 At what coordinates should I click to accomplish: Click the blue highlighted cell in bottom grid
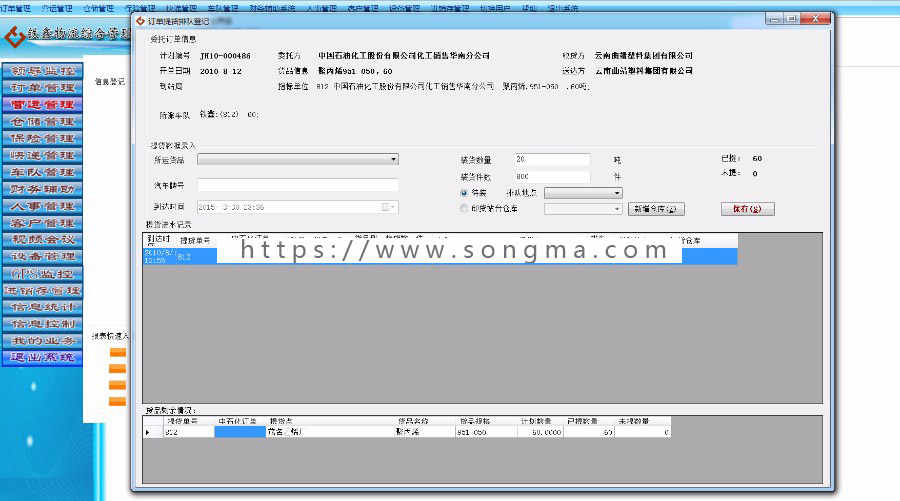pos(240,432)
